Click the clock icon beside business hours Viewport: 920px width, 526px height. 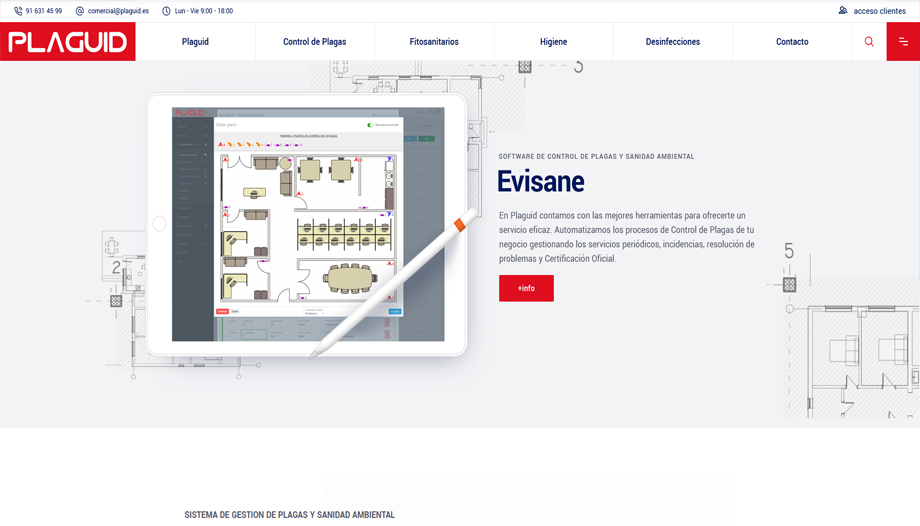(166, 11)
